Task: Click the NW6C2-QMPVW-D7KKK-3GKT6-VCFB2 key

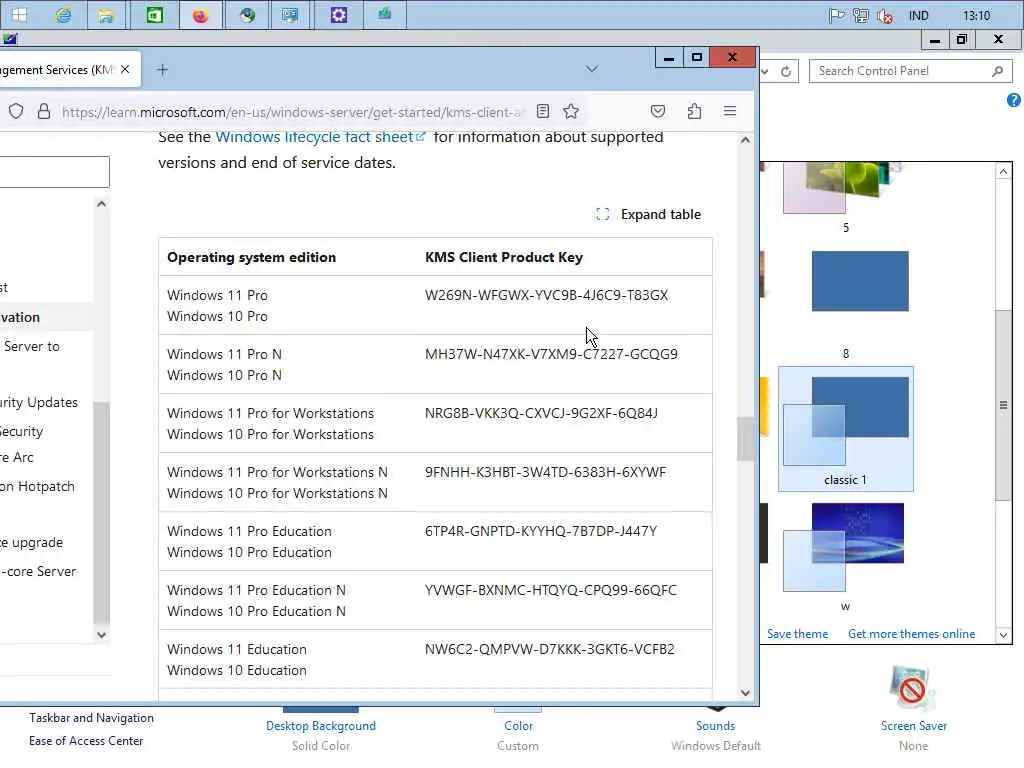Action: point(549,649)
